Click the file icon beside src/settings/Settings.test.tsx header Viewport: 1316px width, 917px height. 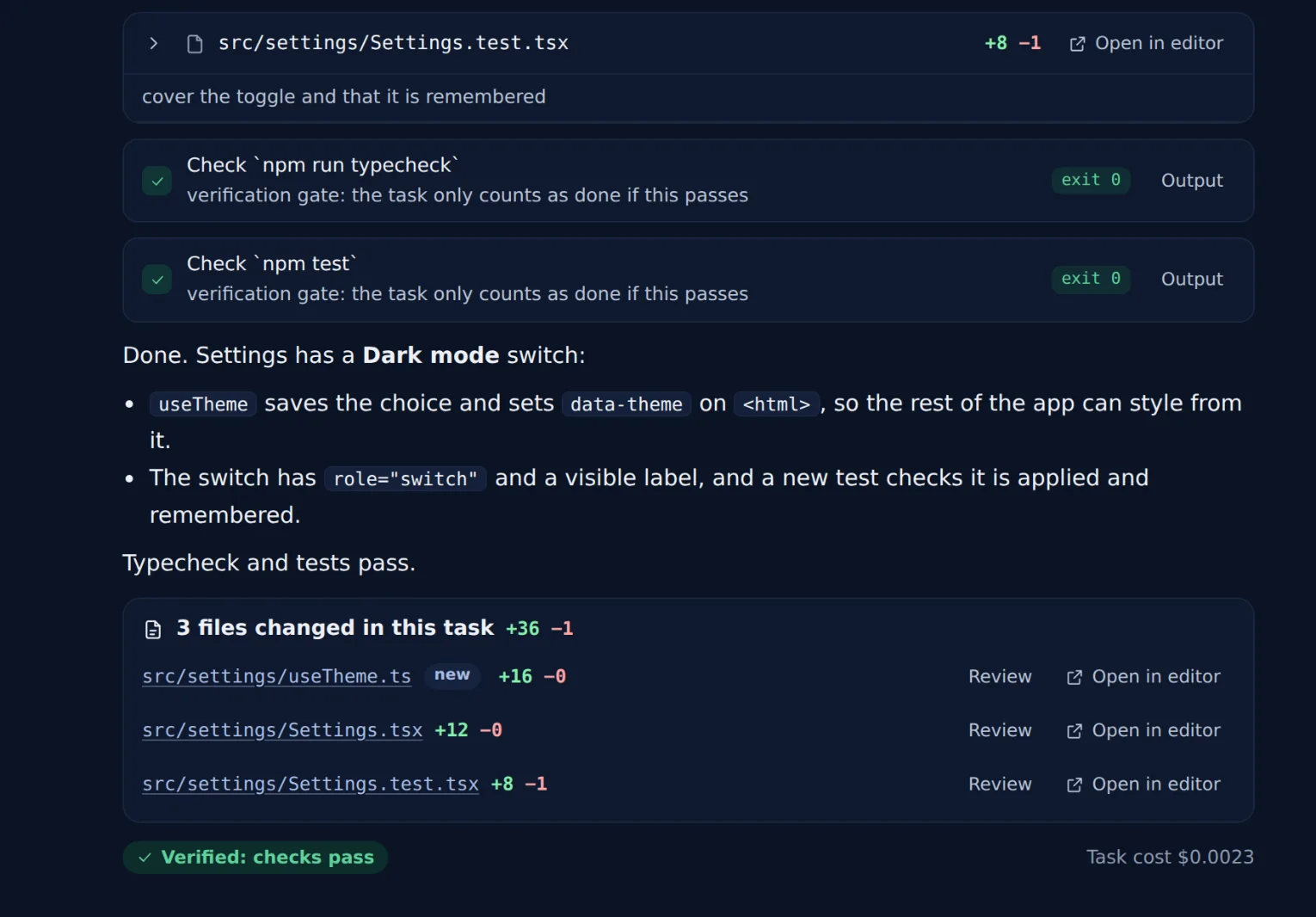pyautogui.click(x=195, y=43)
